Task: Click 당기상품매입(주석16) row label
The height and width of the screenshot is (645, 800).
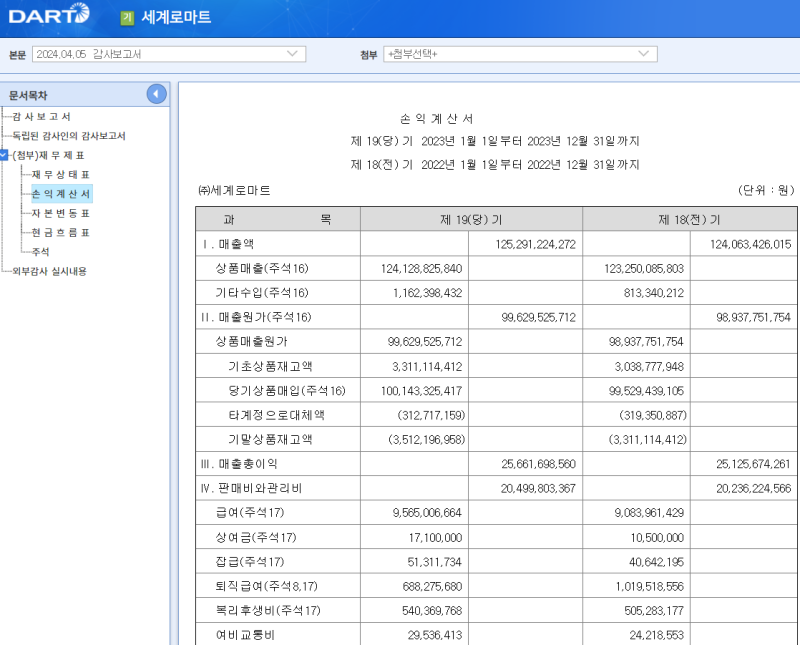Action: pyautogui.click(x=287, y=391)
